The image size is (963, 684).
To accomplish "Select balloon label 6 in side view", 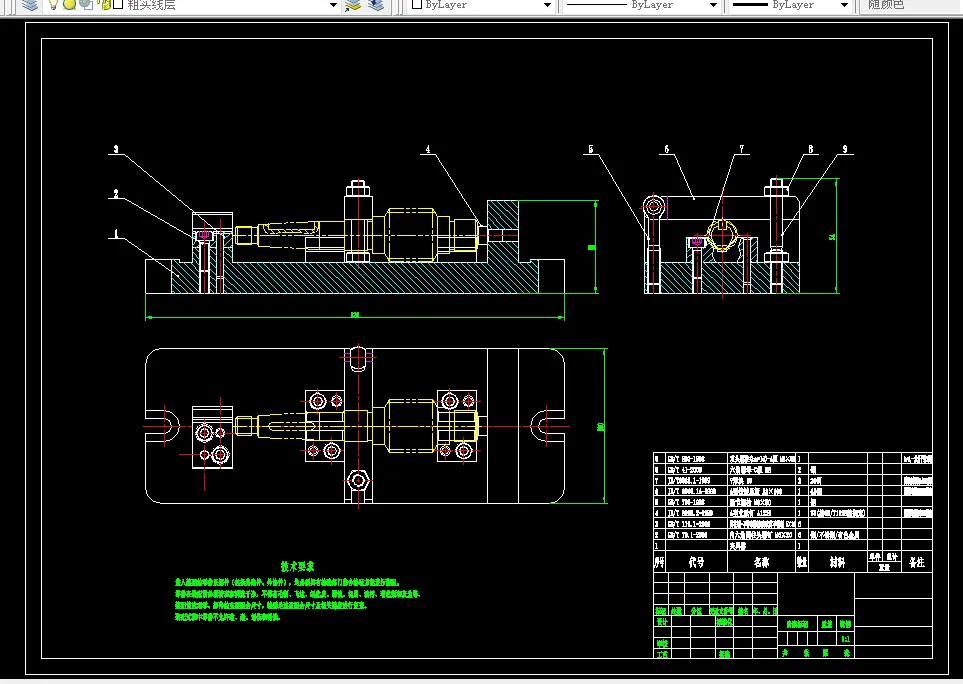I will point(666,149).
